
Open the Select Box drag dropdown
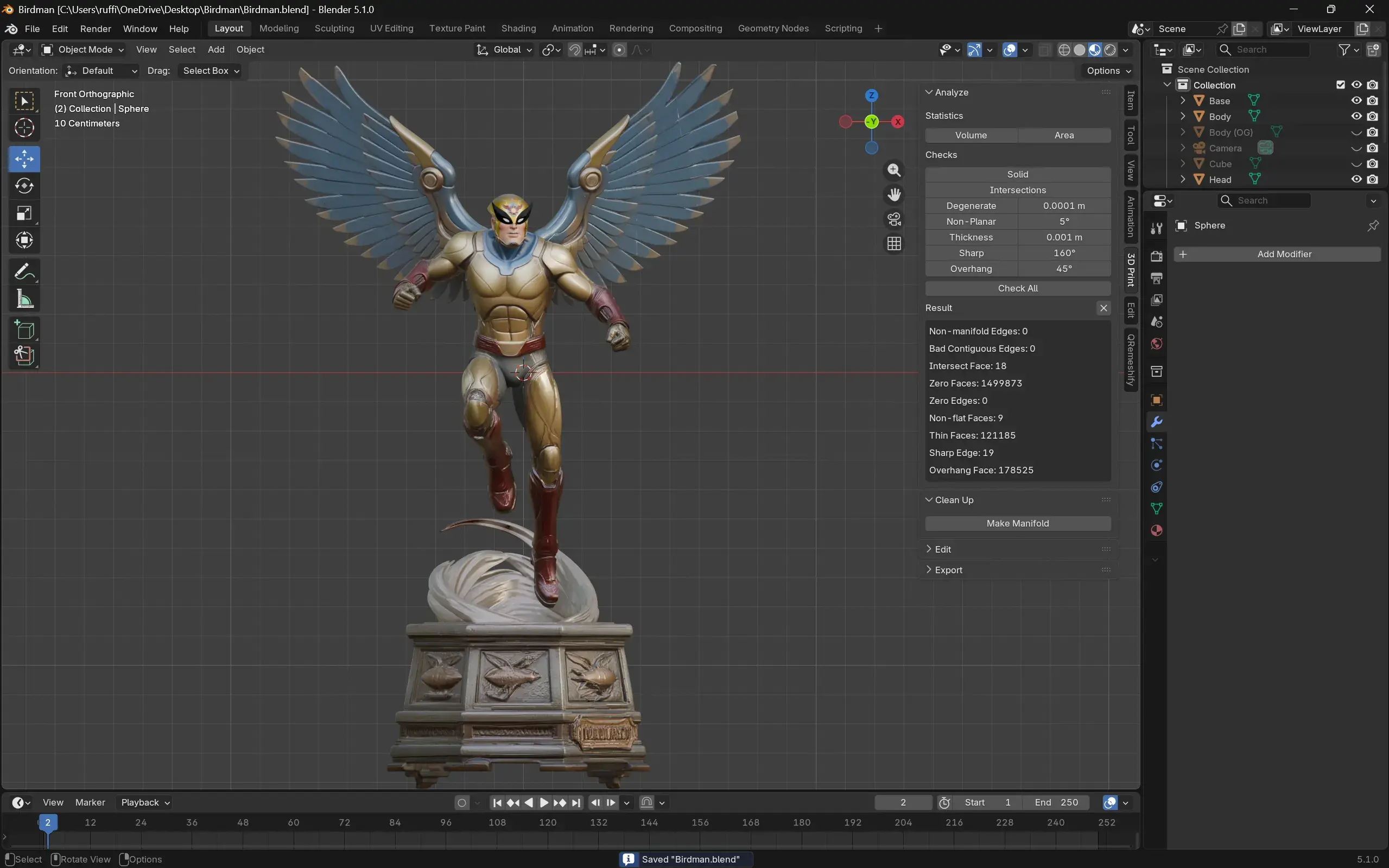click(x=211, y=71)
